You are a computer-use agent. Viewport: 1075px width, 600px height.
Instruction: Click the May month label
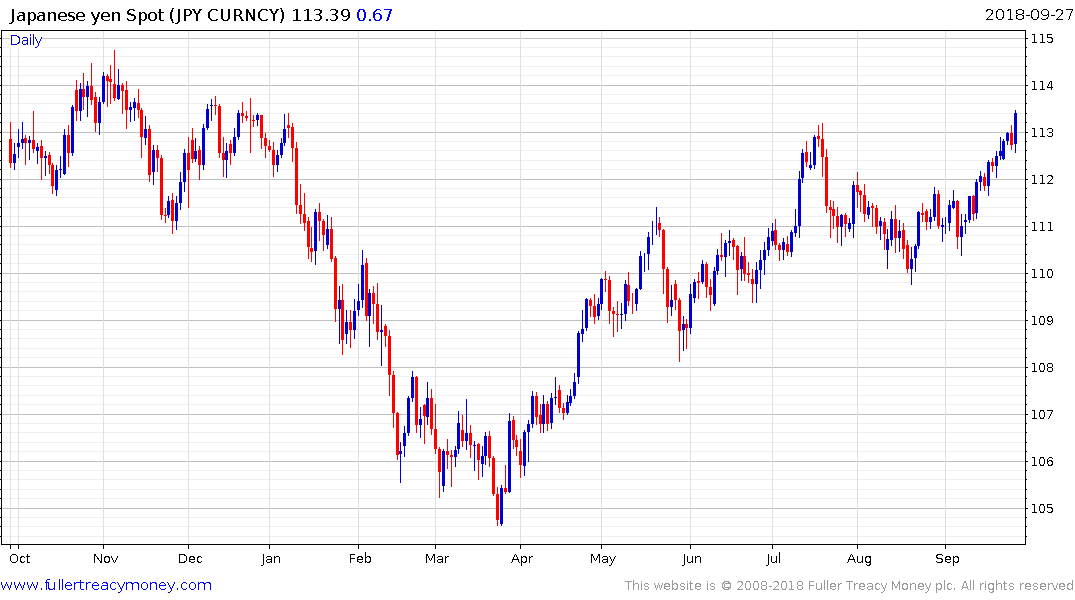point(603,559)
